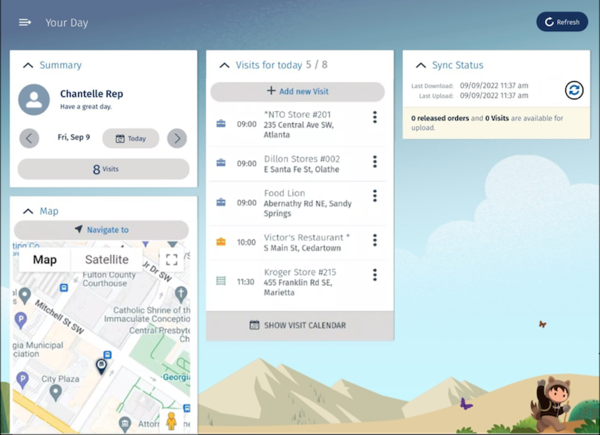Toggle the map fullscreen view
This screenshot has height=435, width=600.
point(171,260)
